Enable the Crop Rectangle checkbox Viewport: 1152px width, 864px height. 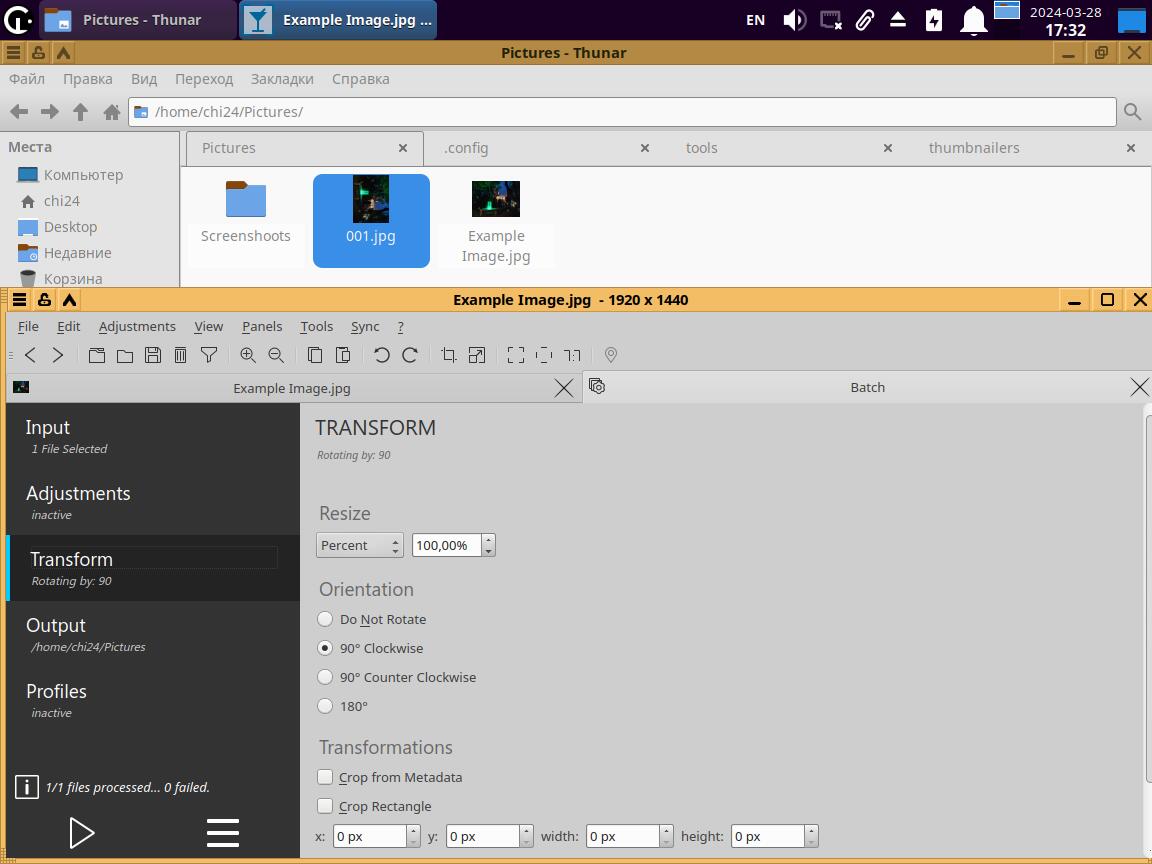(325, 806)
